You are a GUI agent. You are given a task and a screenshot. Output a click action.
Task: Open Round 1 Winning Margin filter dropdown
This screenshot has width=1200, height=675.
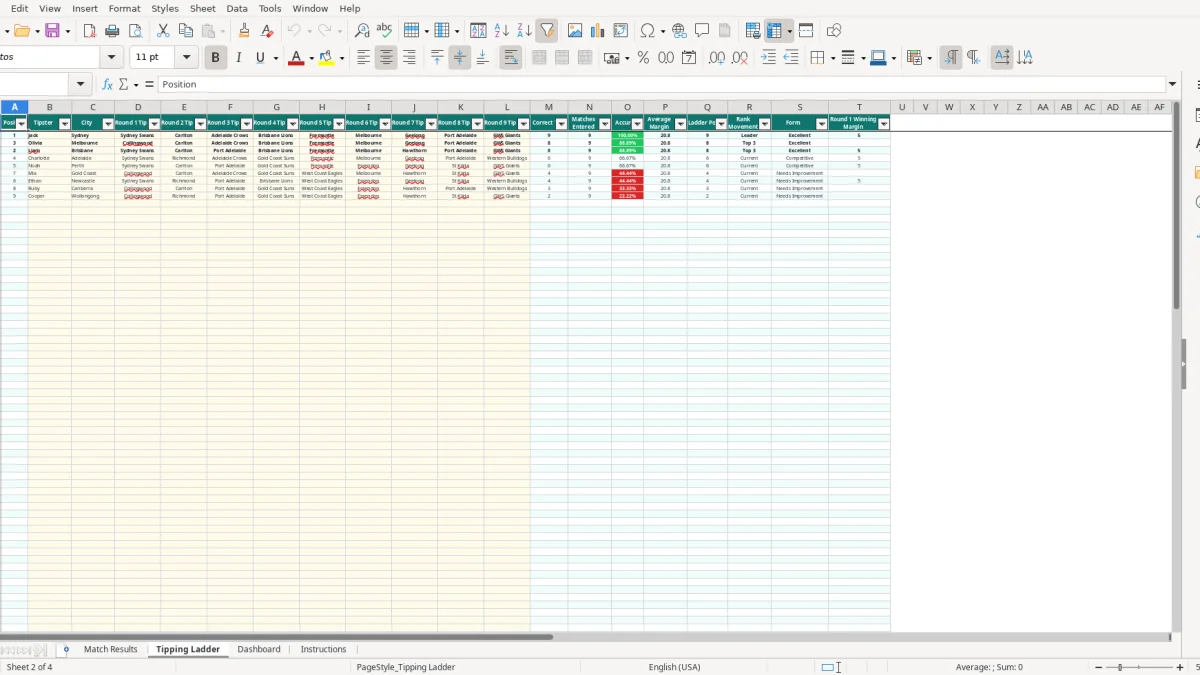pyautogui.click(x=884, y=124)
